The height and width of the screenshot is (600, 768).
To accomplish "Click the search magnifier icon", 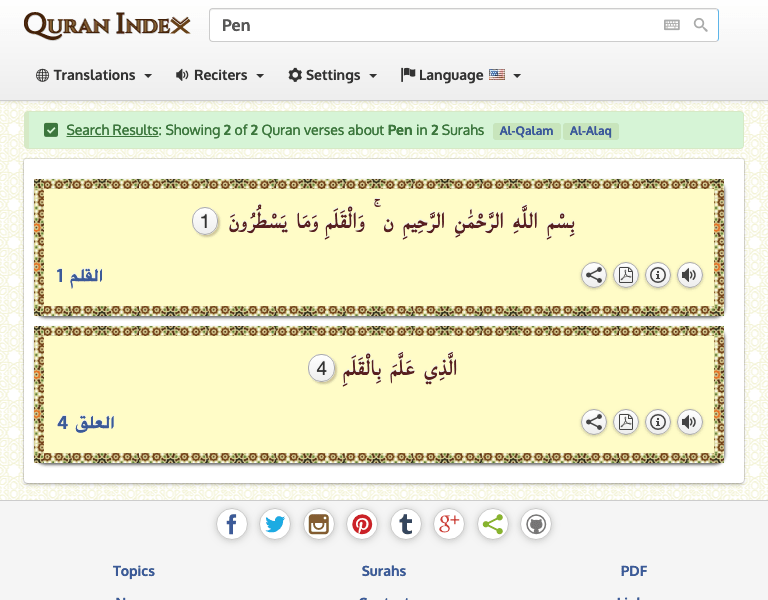I will click(x=701, y=25).
